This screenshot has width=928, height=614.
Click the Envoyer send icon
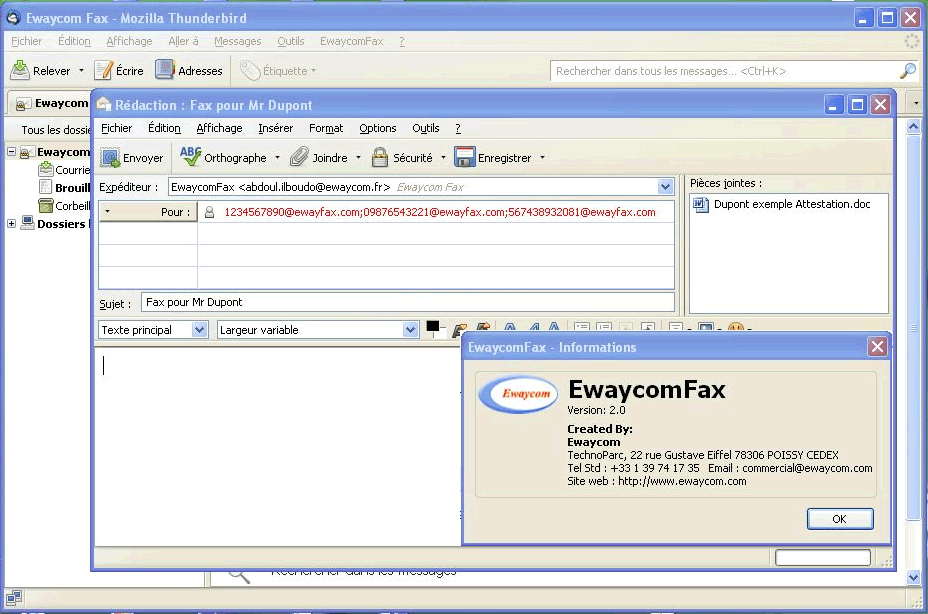tap(110, 157)
